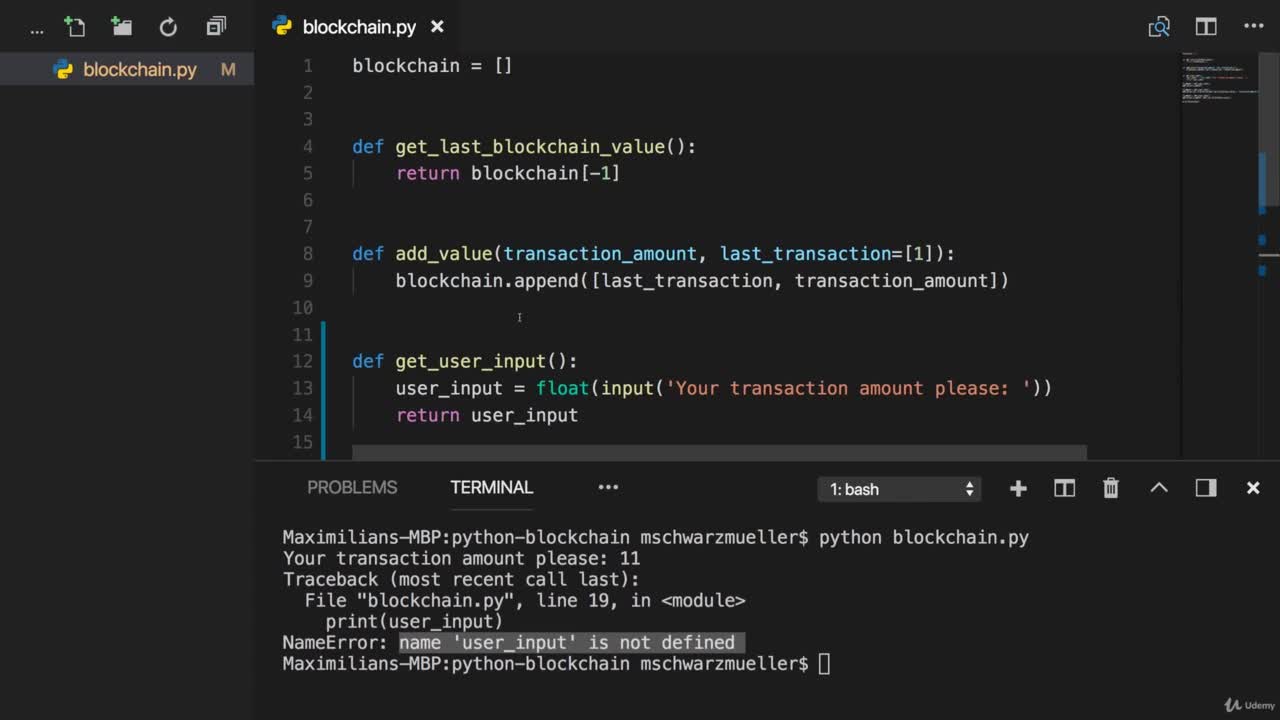
Task: Open the editor more actions menu
Action: coord(1253,27)
